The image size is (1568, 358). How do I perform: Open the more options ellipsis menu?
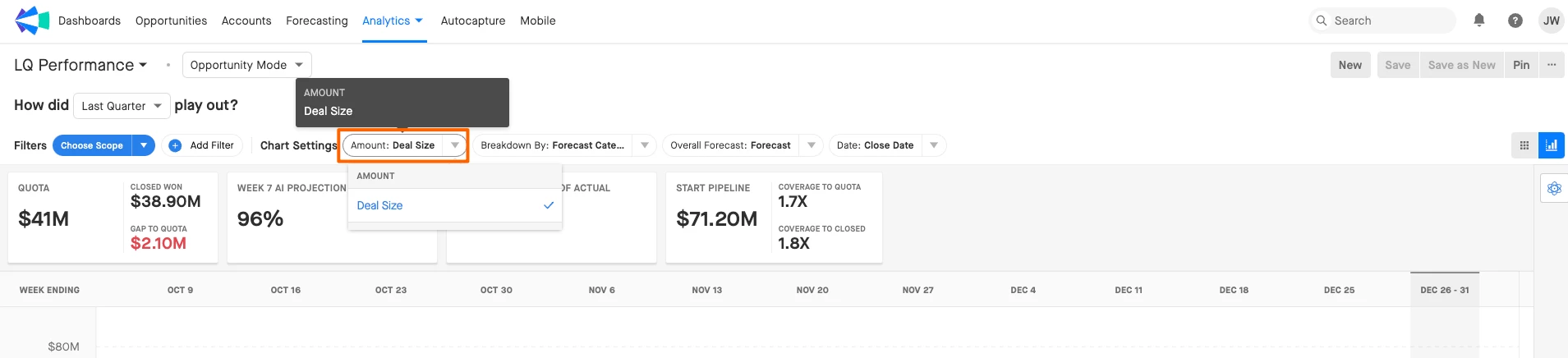tap(1551, 65)
